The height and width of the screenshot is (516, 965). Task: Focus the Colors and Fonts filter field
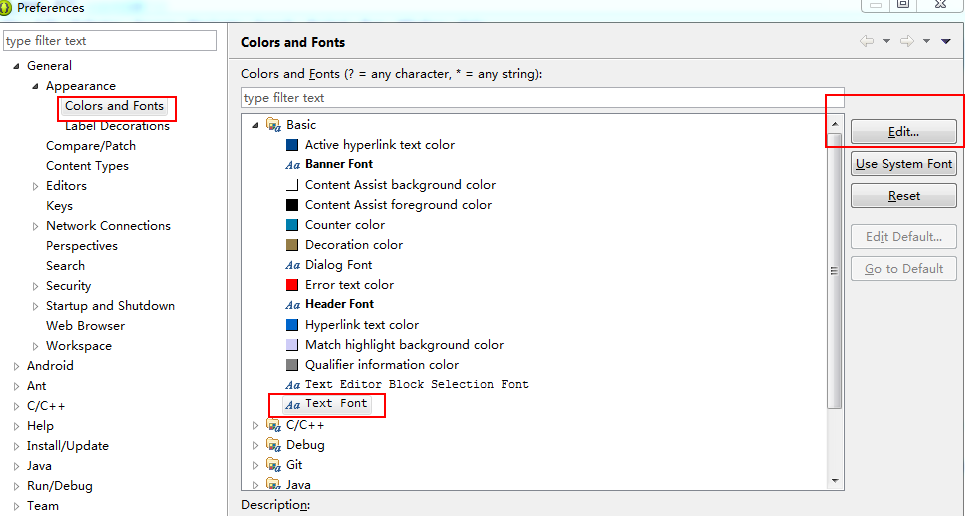(543, 98)
